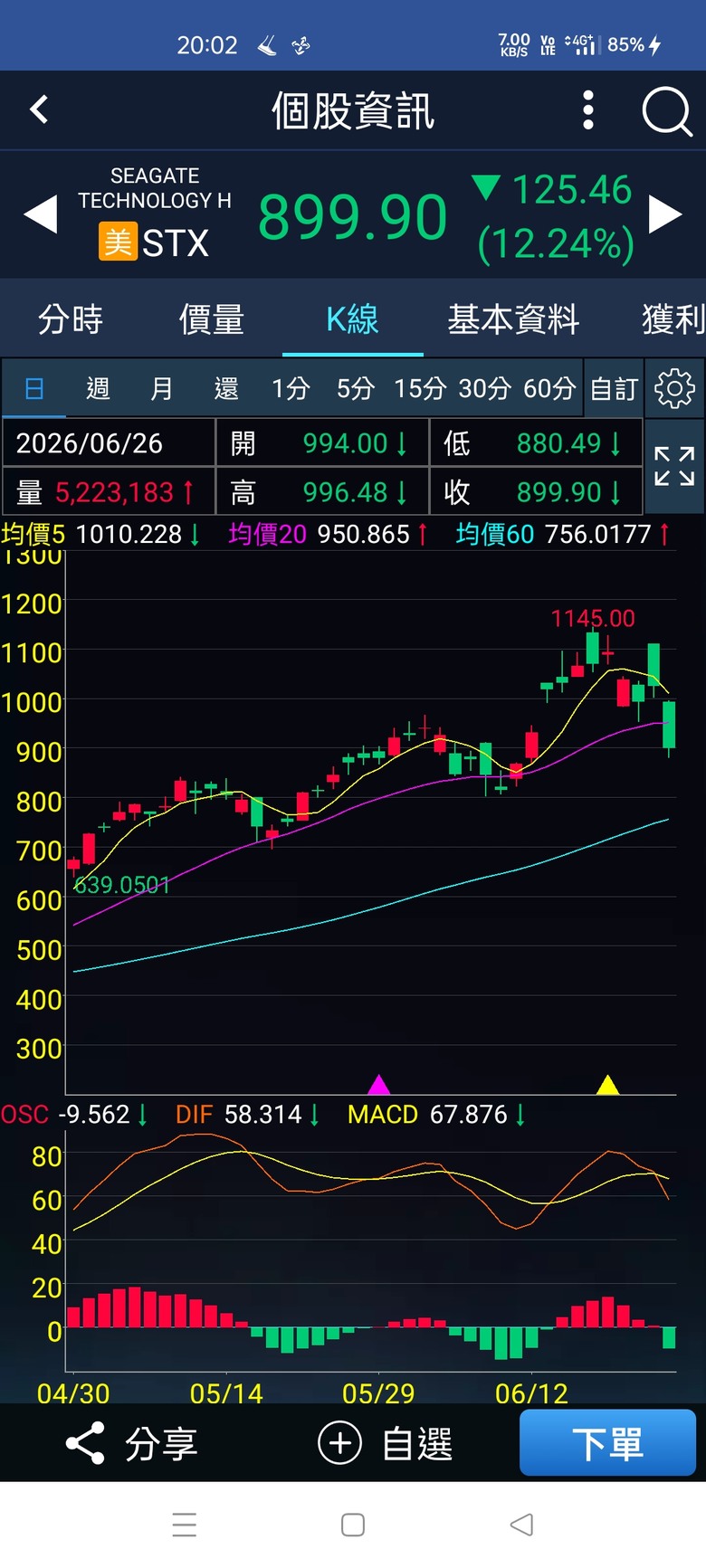Select the K線 tab

point(352,319)
